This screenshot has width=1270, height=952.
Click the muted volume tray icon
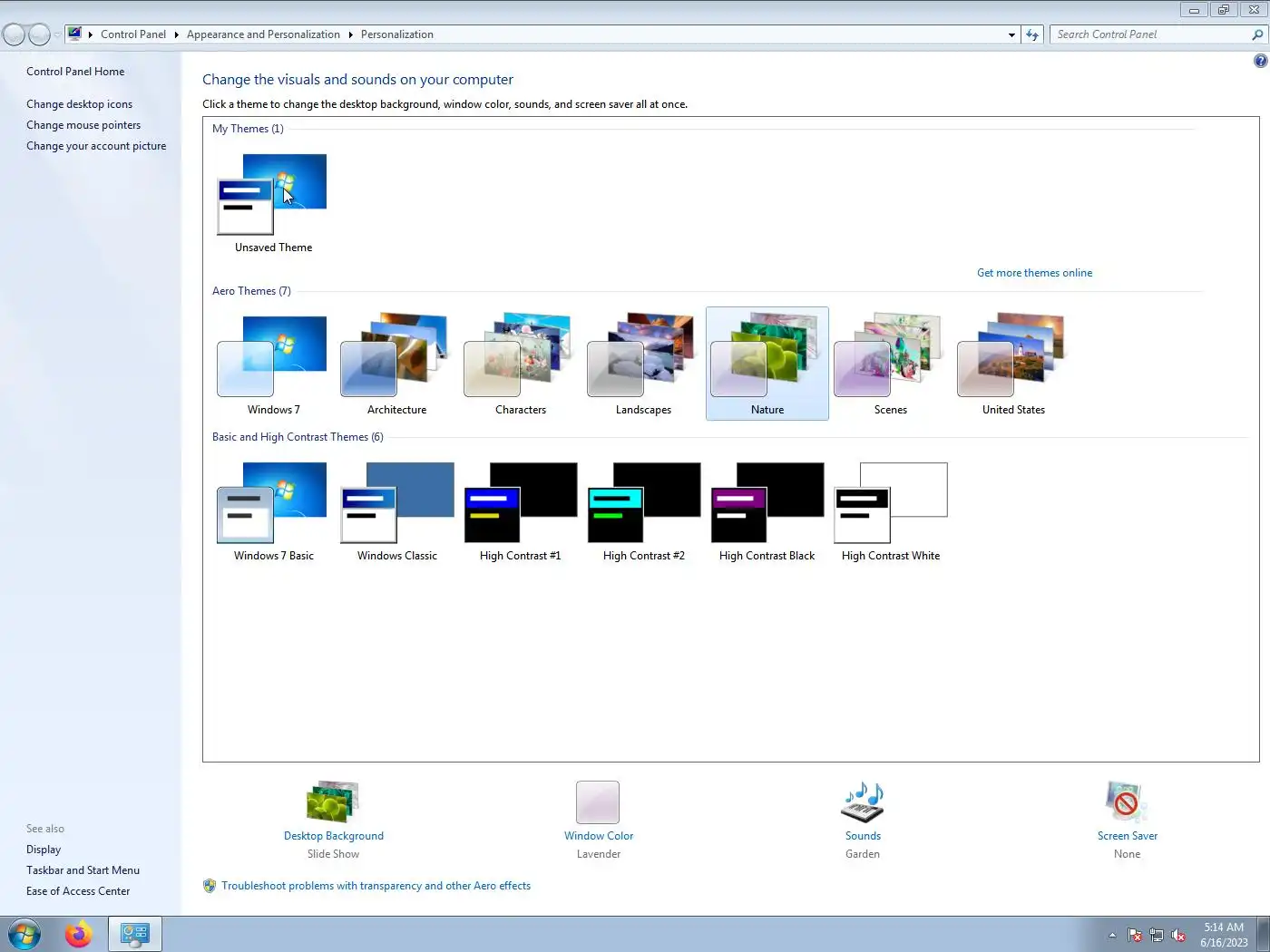[x=1178, y=935]
